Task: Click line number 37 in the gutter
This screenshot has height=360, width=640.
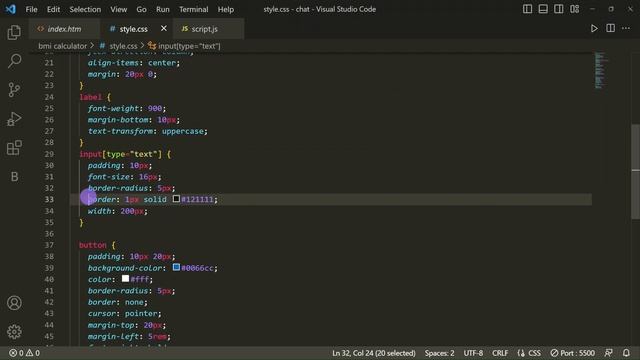Action: pyautogui.click(x=49, y=245)
